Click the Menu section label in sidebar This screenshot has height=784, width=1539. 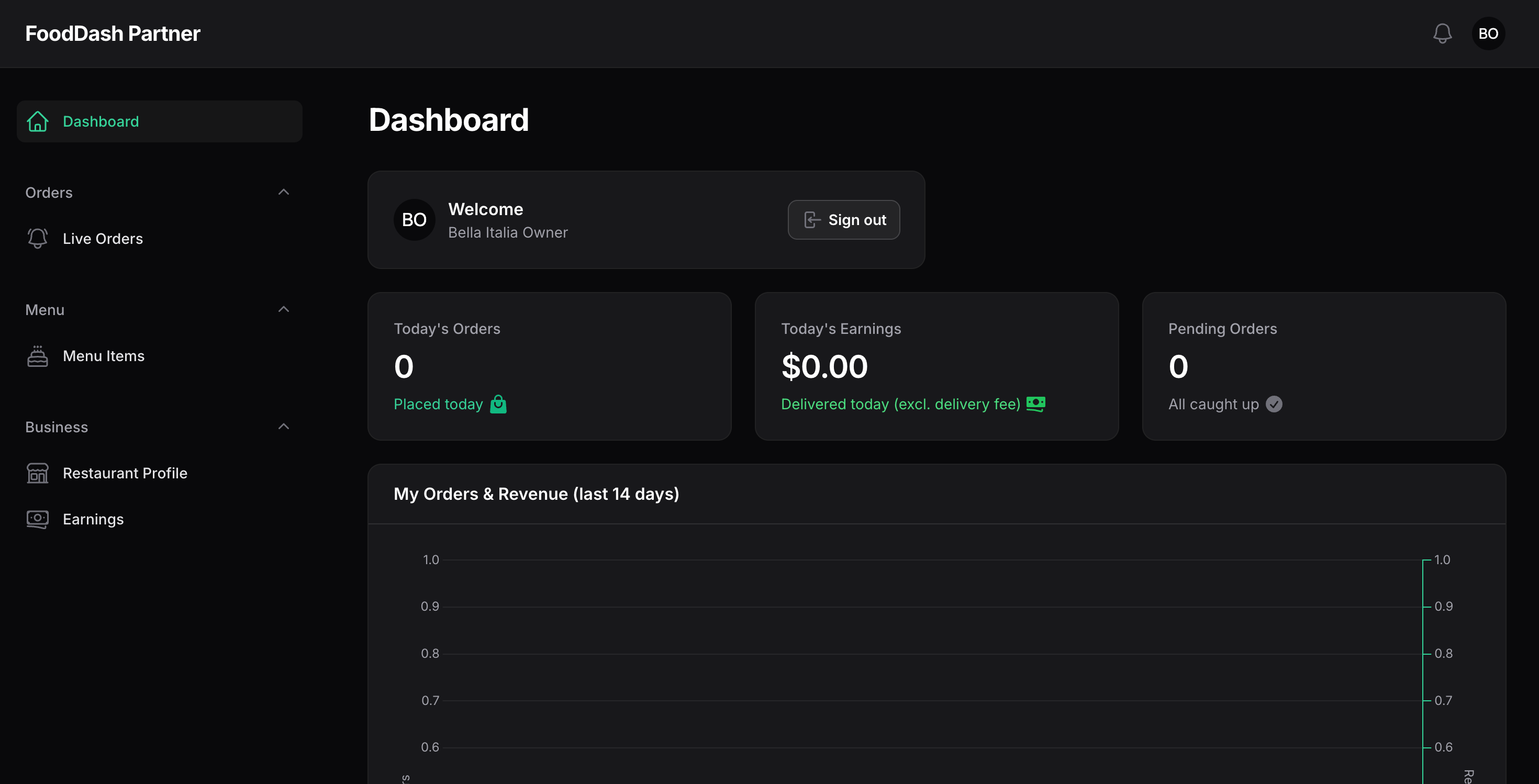pyautogui.click(x=44, y=310)
